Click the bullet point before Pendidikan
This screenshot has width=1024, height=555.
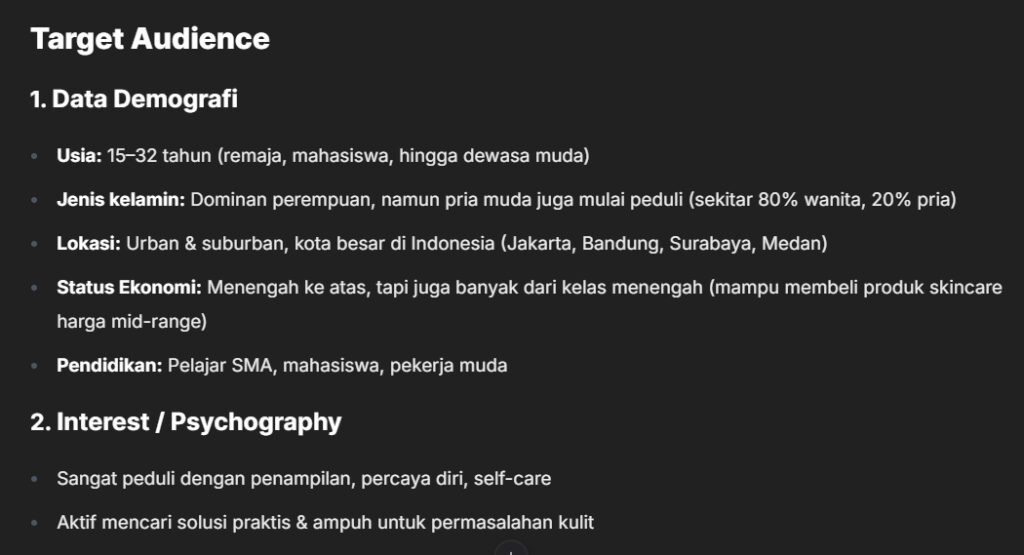pos(35,366)
